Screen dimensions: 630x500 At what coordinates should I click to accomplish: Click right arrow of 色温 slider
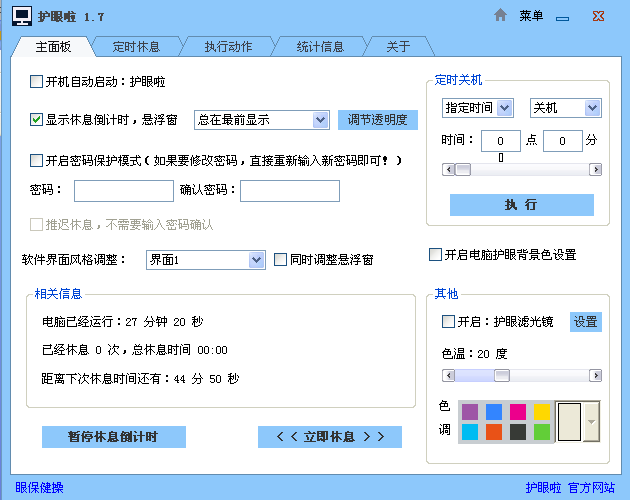(x=595, y=375)
